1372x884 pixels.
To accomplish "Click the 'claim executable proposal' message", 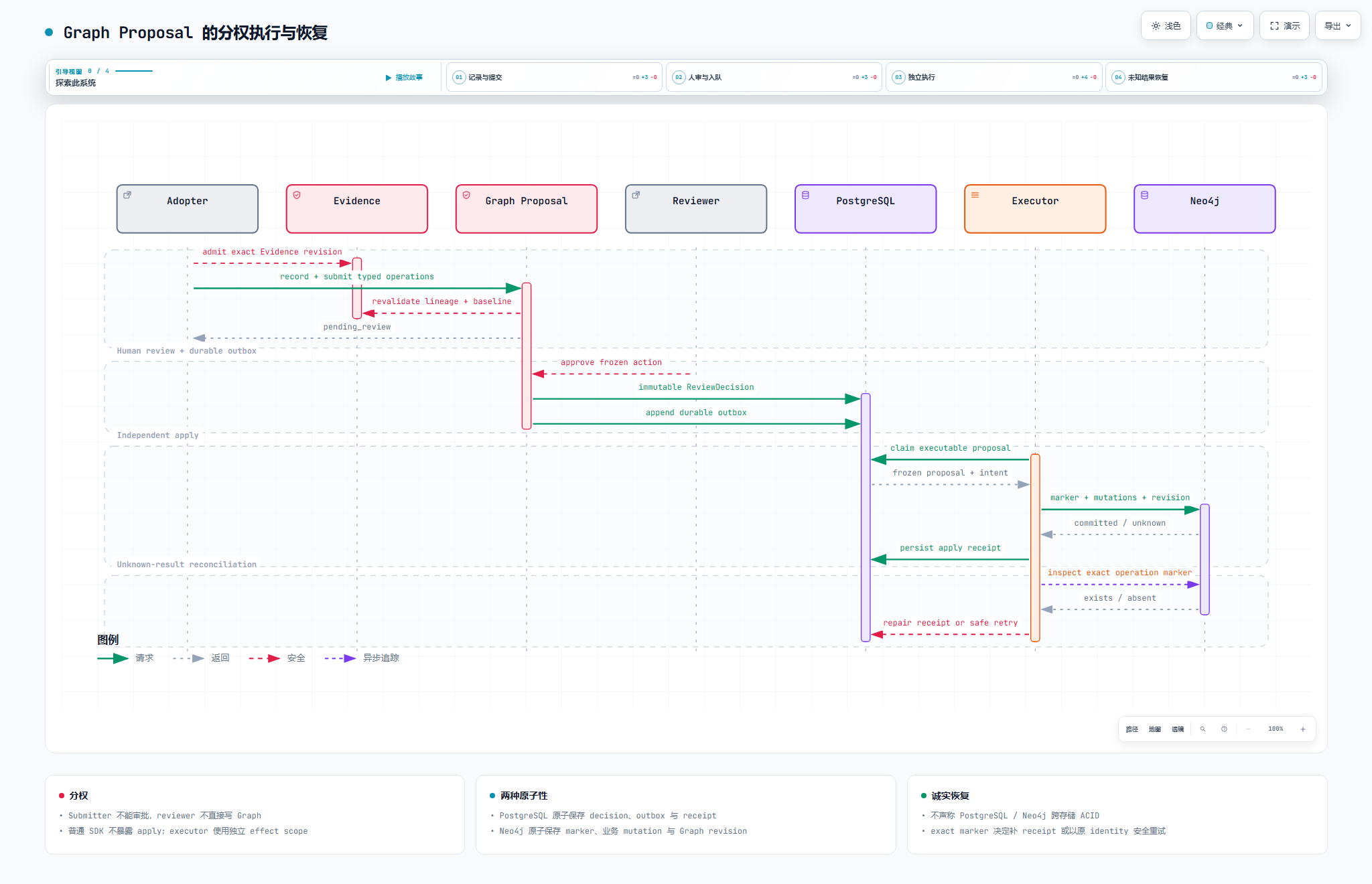I will click(950, 449).
